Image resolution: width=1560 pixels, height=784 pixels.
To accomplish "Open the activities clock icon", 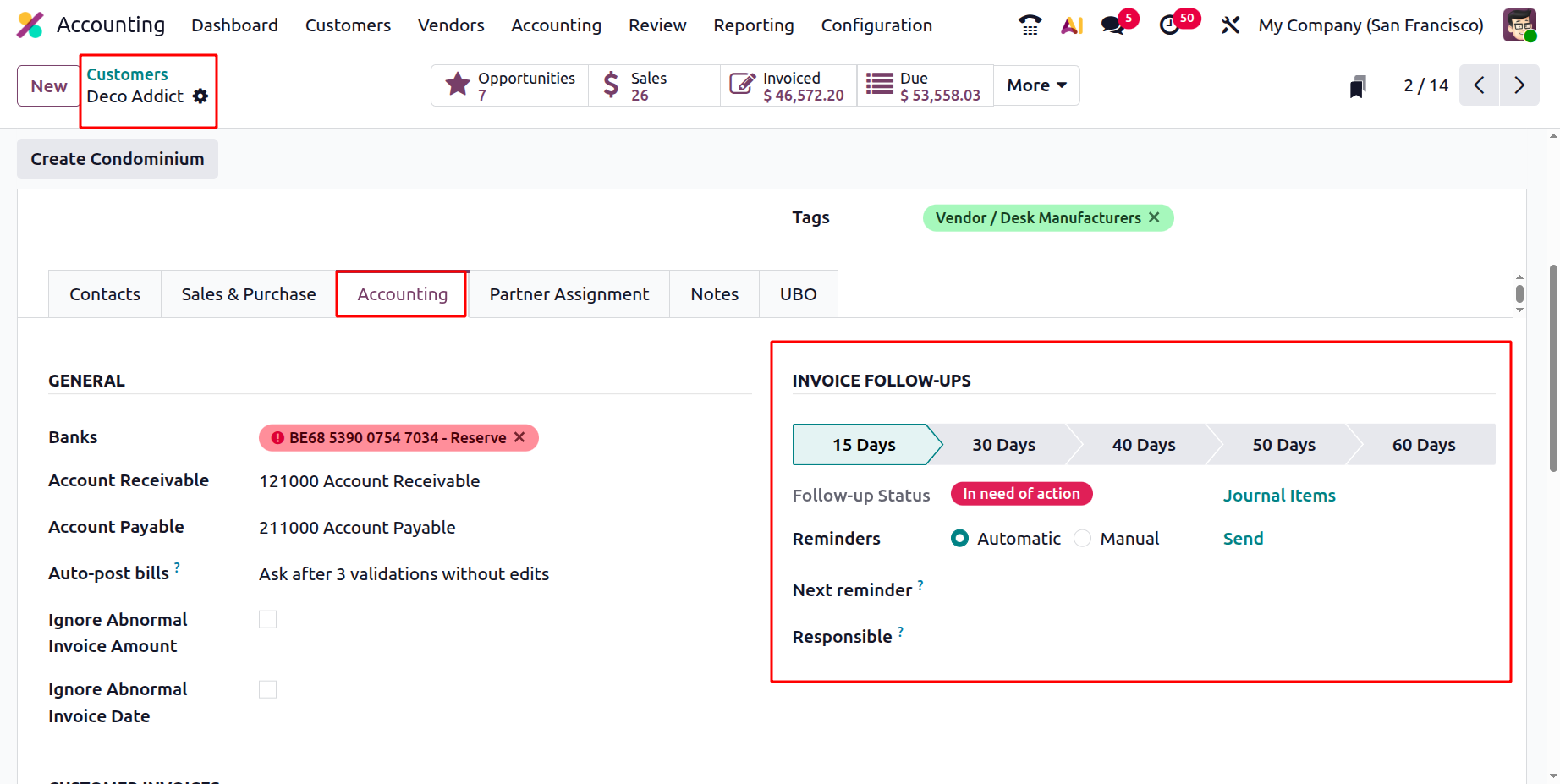I will (1170, 25).
